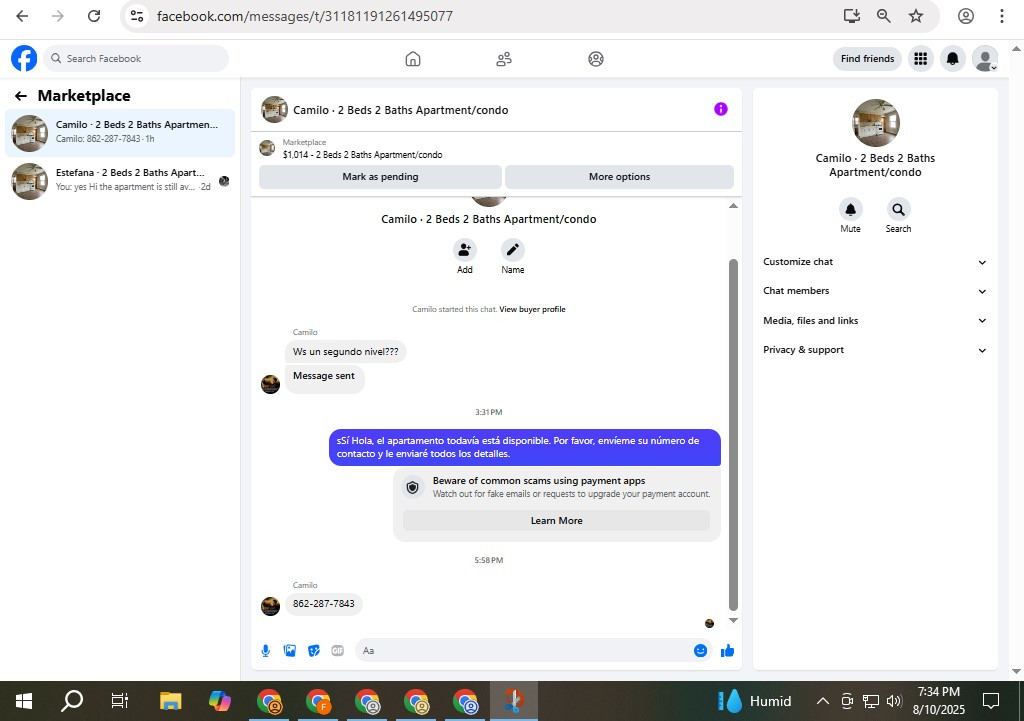Open the browser zoom magnifier icon
Screen dimensions: 1024x721
[x=884, y=16]
